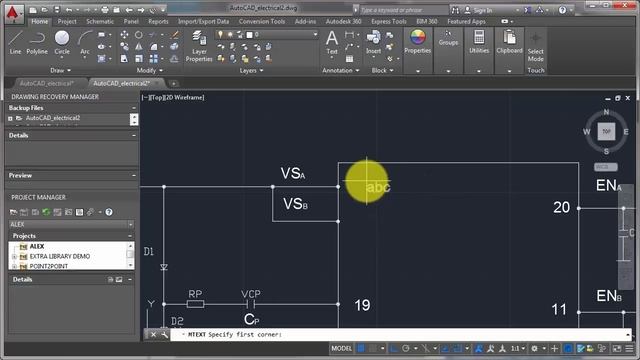Click the Refresh icon in Project Manager toolbar

46,212
